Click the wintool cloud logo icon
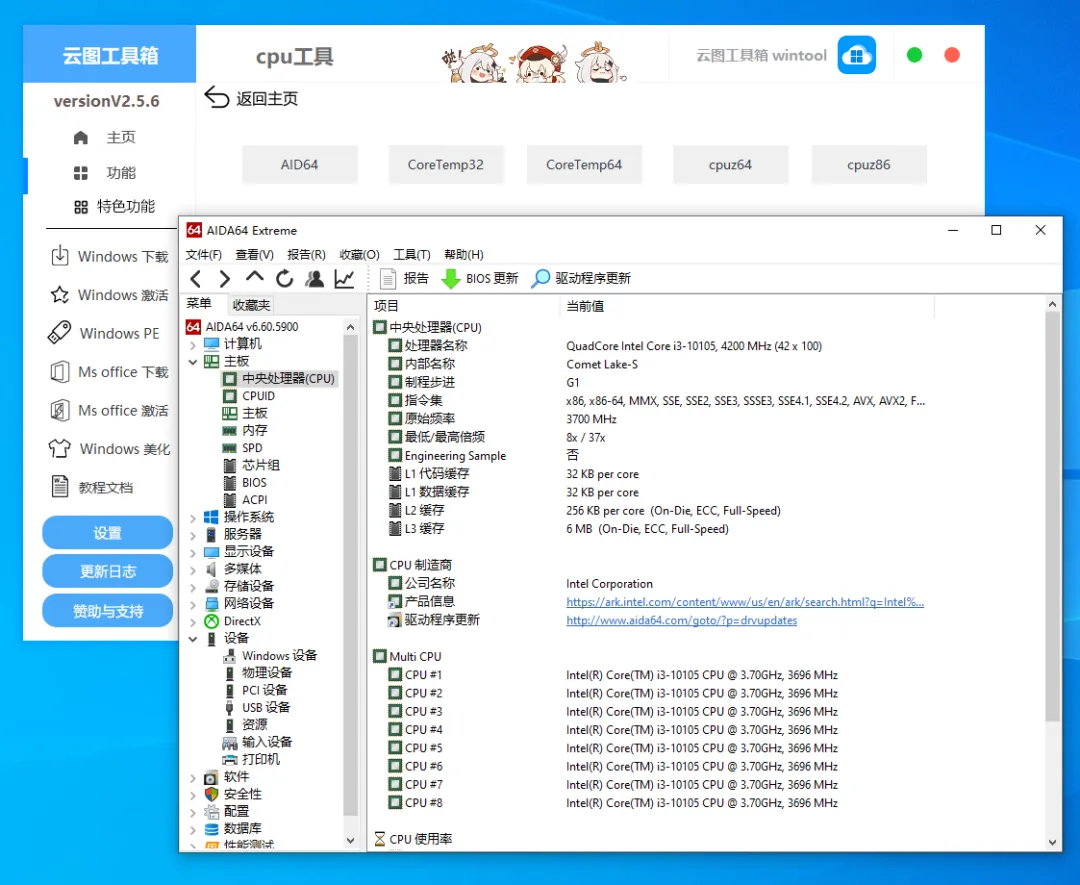This screenshot has width=1080, height=885. [856, 55]
